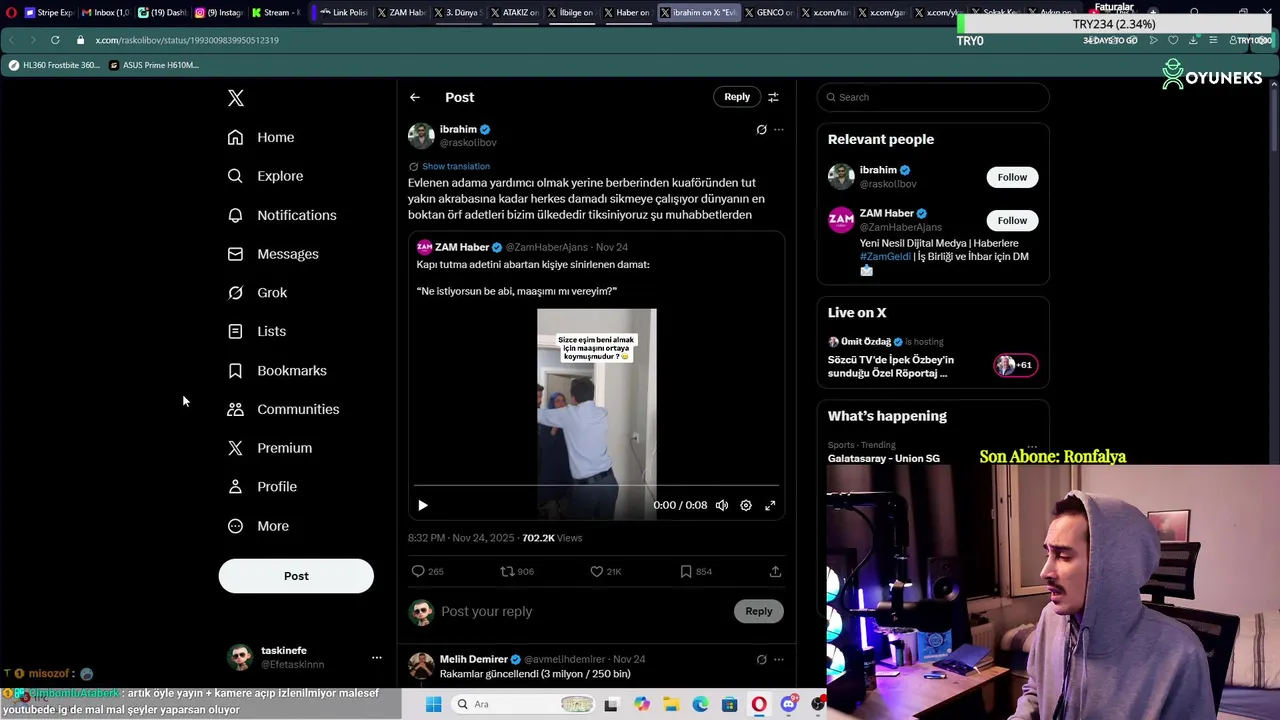1280x720 pixels.
Task: Mute the video with the volume icon
Action: pos(722,505)
